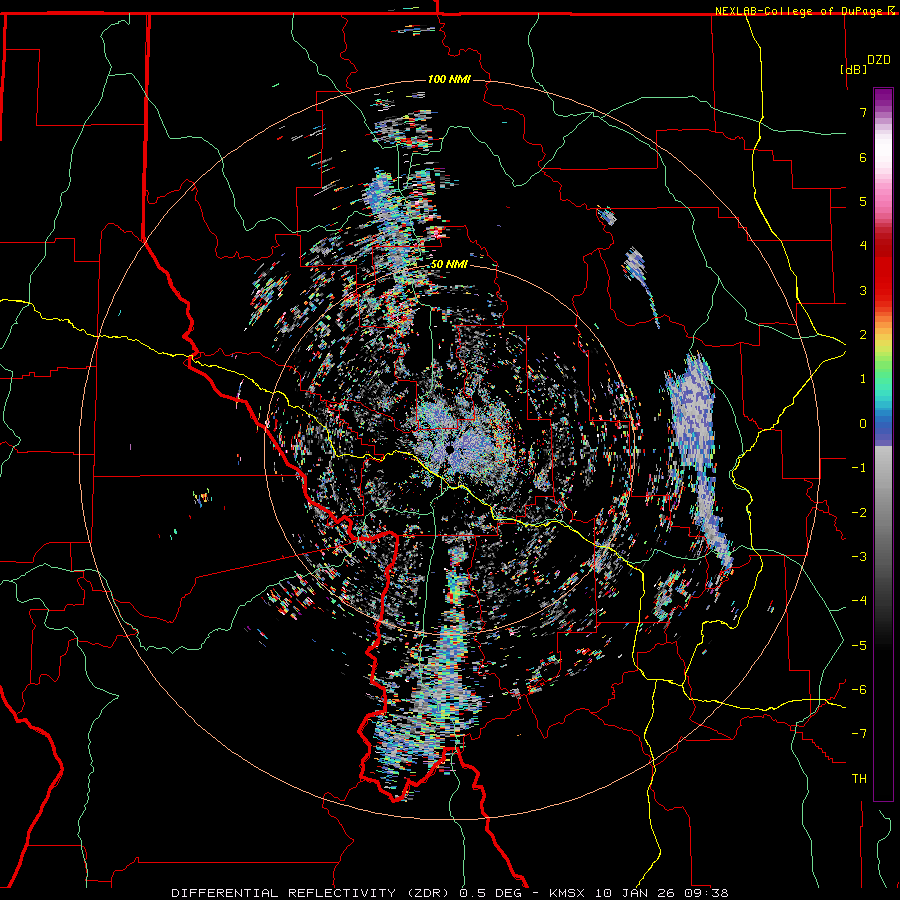
Task: Click the 4 value on color scale
Action: tap(863, 246)
